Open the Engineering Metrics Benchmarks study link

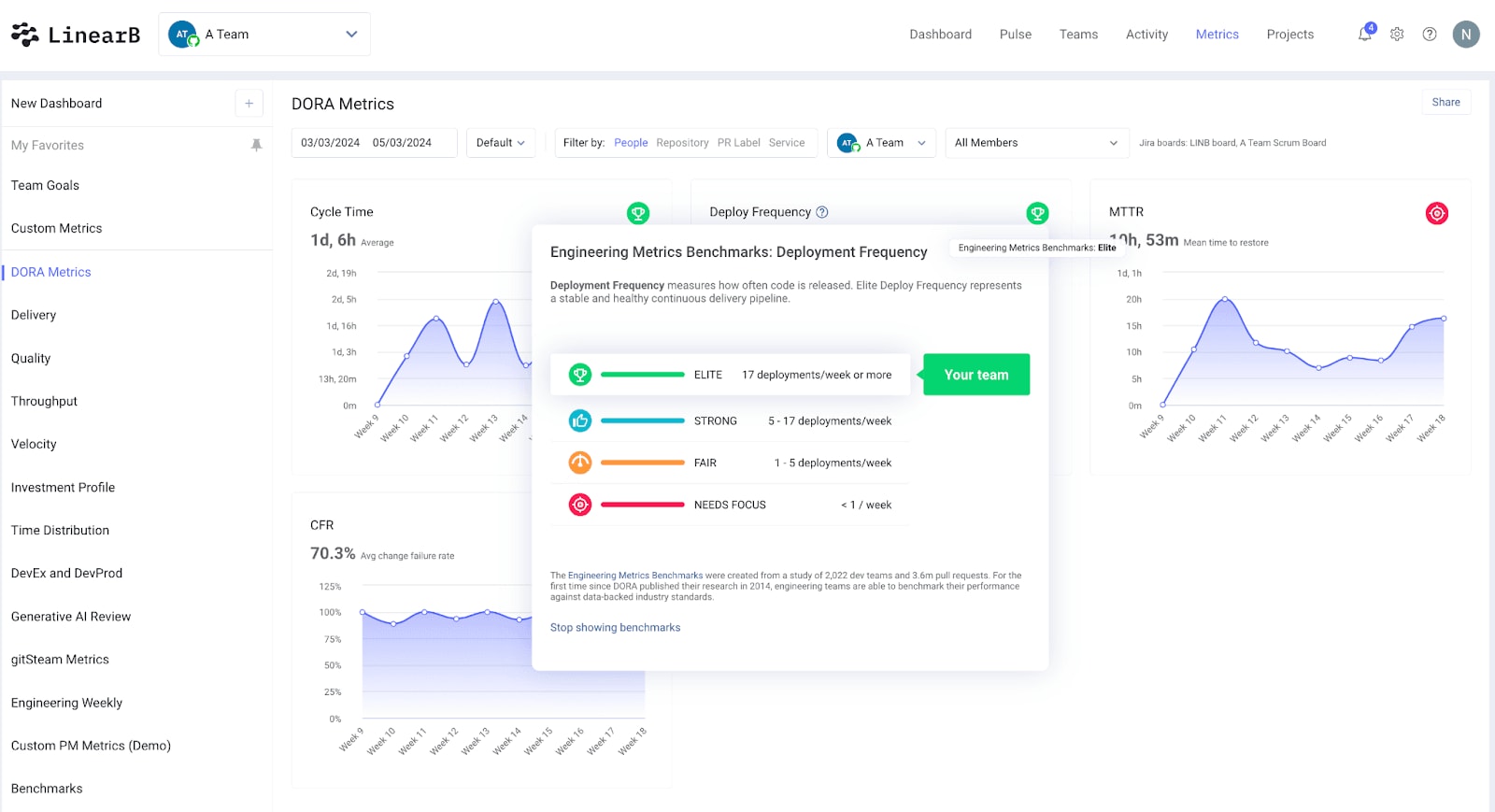[635, 576]
